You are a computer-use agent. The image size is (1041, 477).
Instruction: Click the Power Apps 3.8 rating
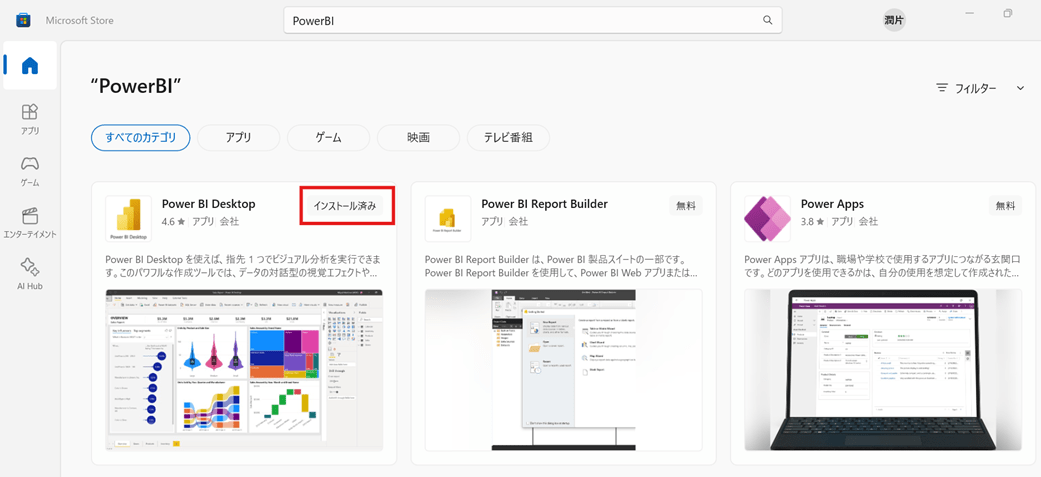(813, 221)
